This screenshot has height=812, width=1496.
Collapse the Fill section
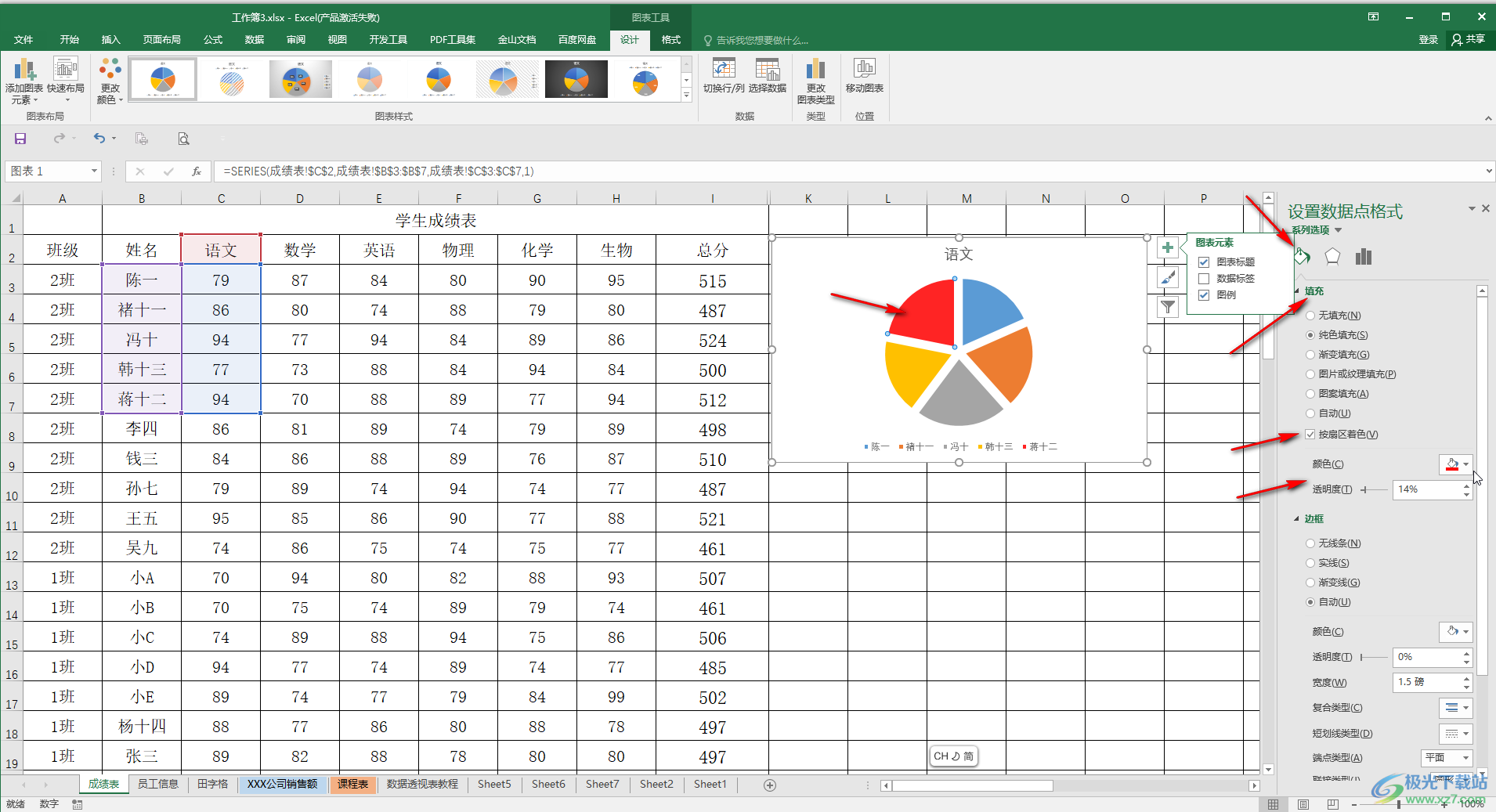tap(1297, 291)
